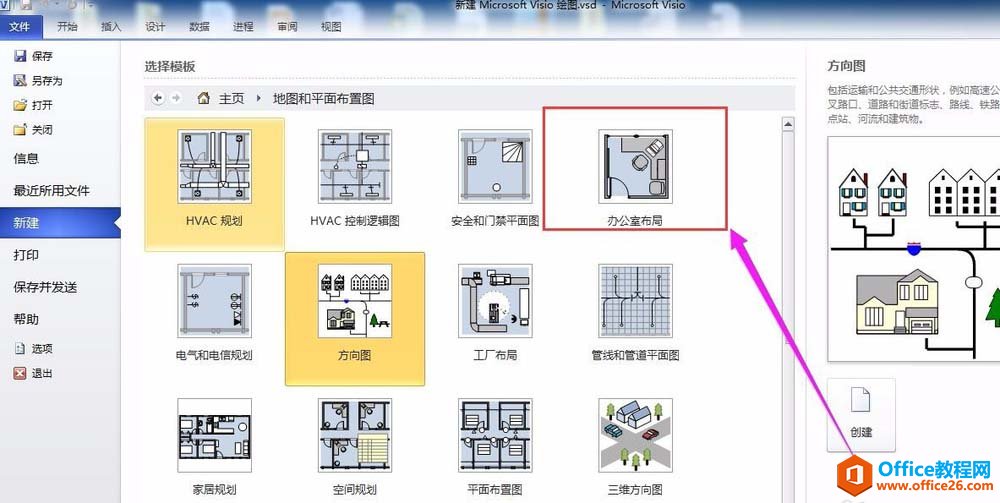The image size is (1000, 503).
Task: Click the 退出 red X icon
Action: pos(20,374)
